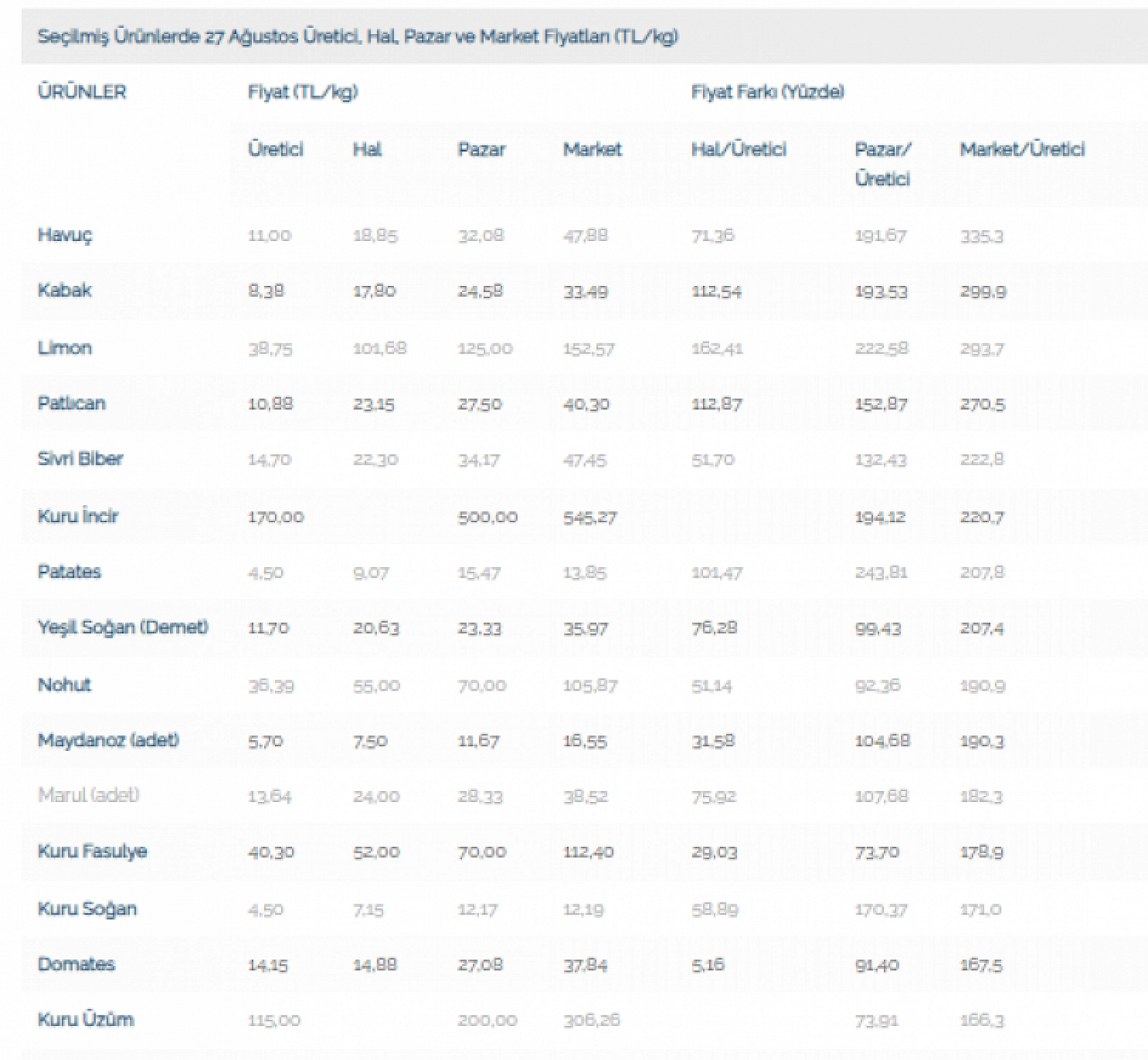Image resolution: width=1148 pixels, height=1060 pixels.
Task: Click the Fiyat Farkı (Yüzde) group header
Action: (767, 92)
